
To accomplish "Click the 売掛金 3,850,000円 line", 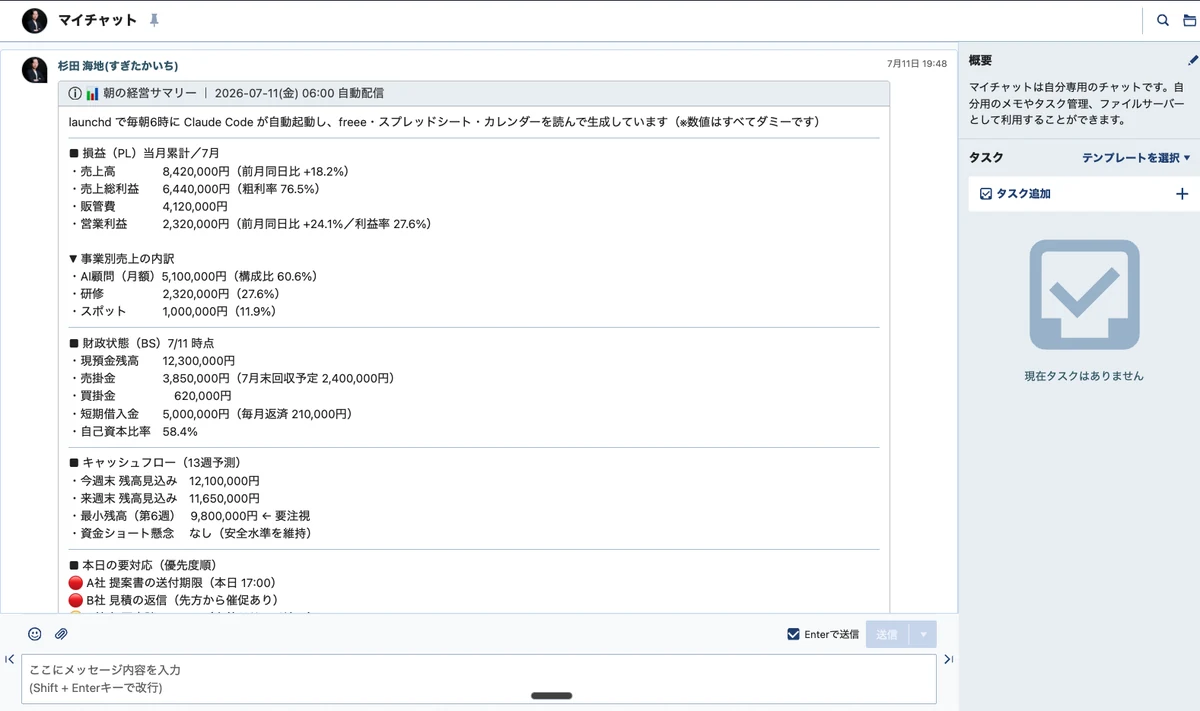I will (232, 379).
